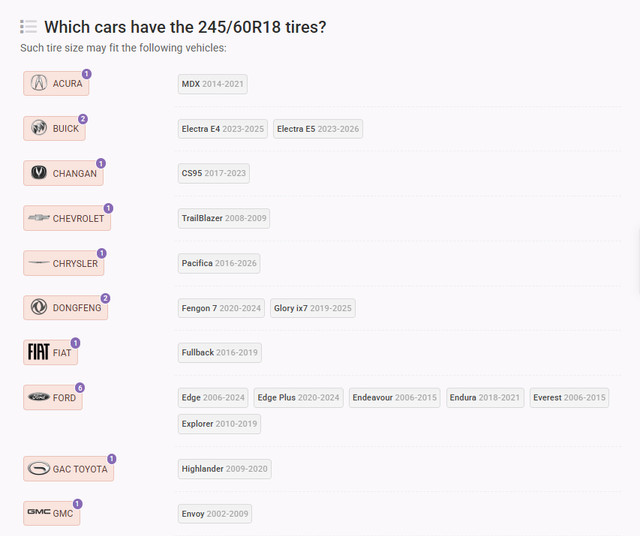Click the Changan logo icon

pos(39,173)
